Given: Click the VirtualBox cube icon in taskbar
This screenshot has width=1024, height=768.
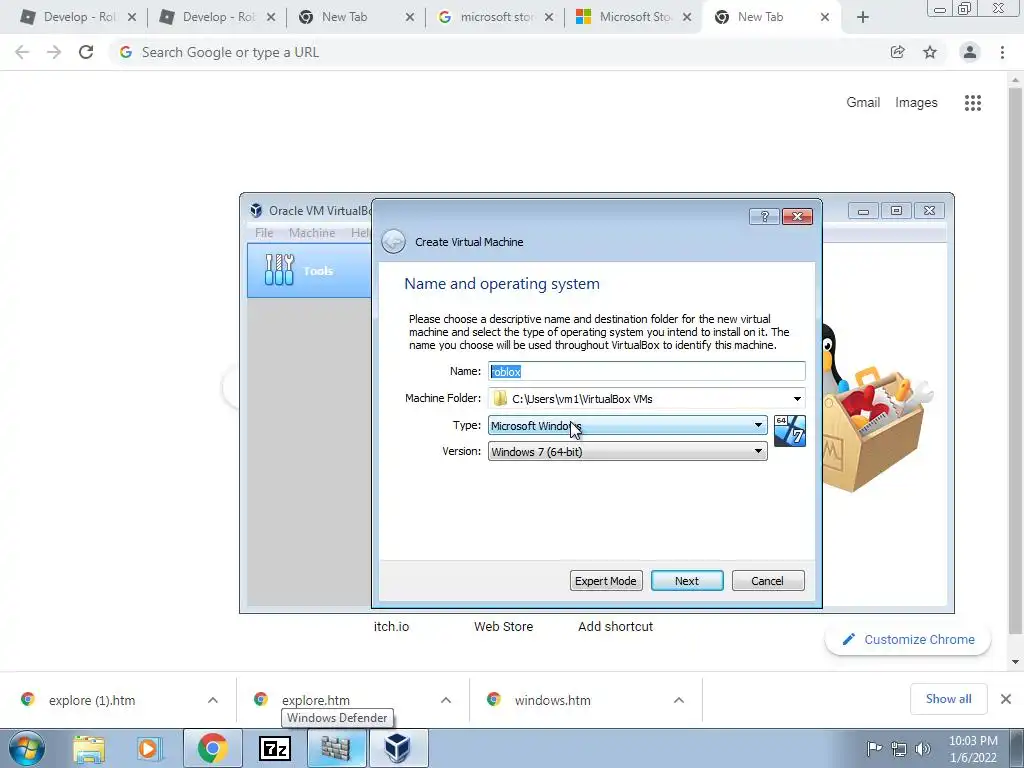Looking at the screenshot, I should [x=397, y=748].
